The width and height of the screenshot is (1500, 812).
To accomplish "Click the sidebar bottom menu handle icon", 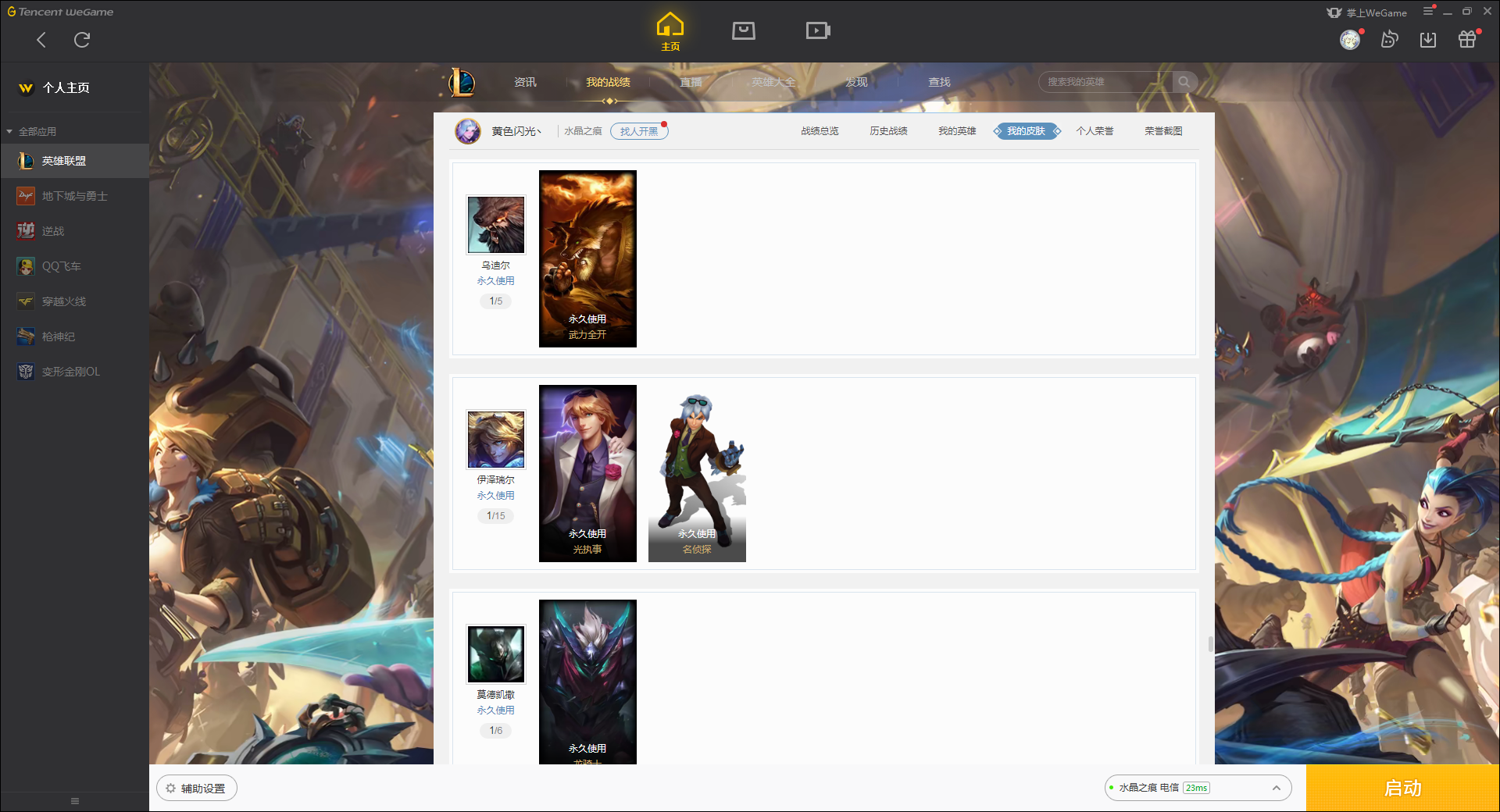I will [75, 801].
